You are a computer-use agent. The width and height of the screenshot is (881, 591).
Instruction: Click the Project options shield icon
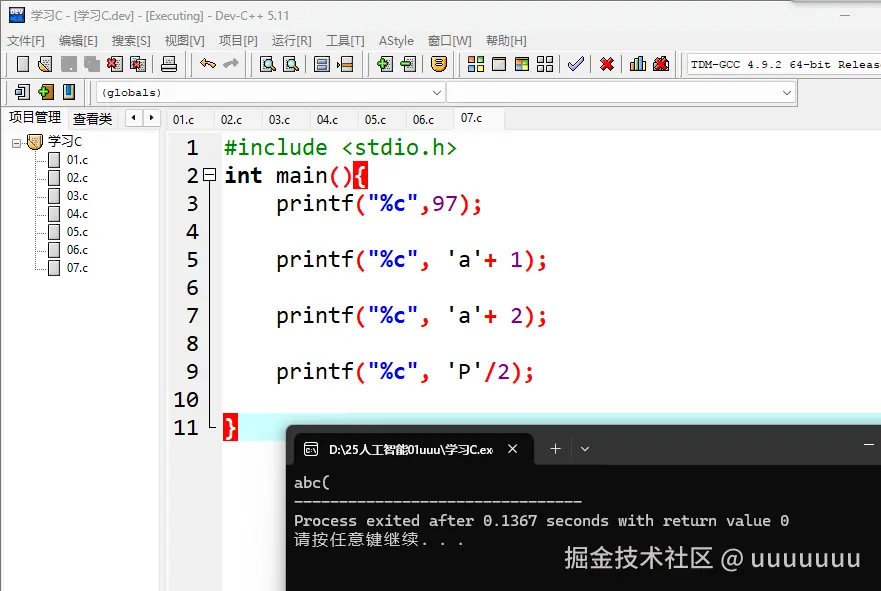pyautogui.click(x=439, y=64)
